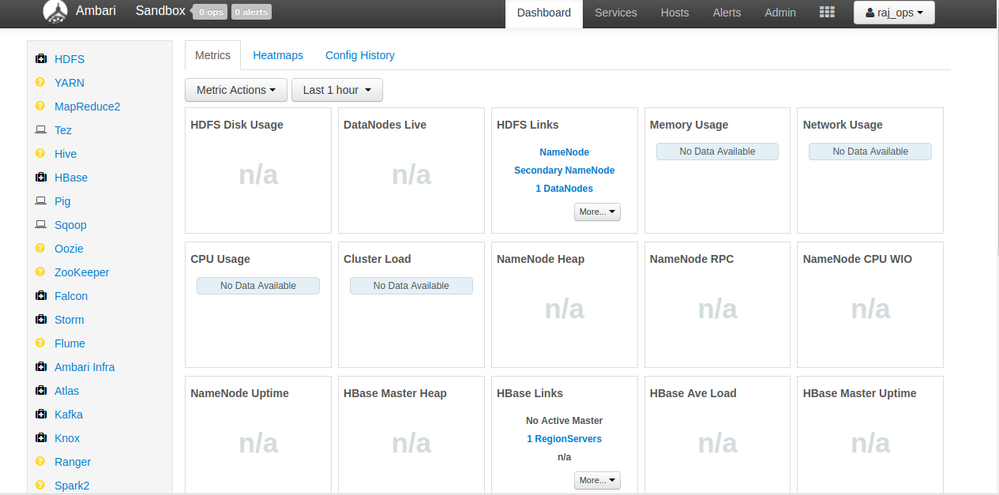The height and width of the screenshot is (495, 999).
Task: Click the Hive yellow status icon
Action: tap(41, 154)
